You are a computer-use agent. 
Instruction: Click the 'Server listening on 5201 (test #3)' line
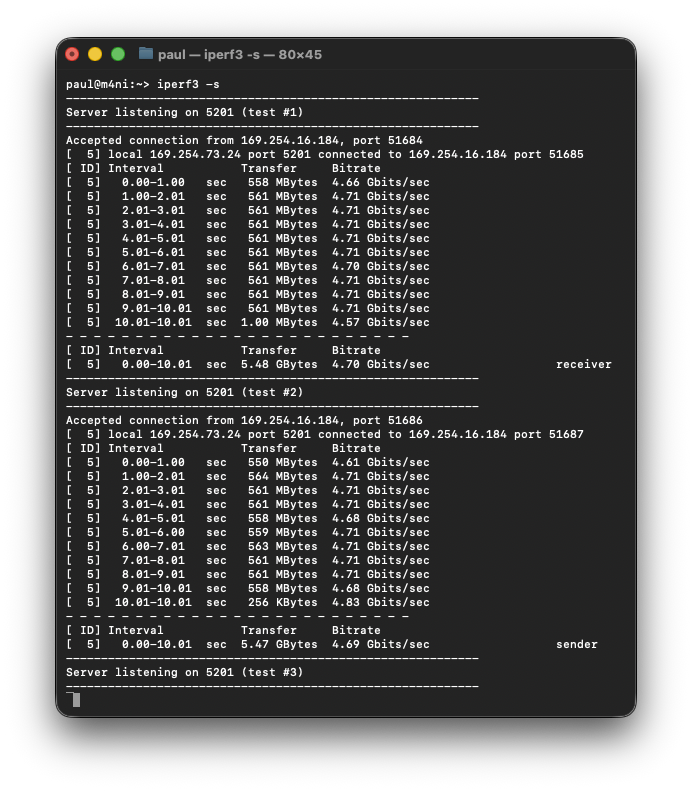click(x=184, y=672)
